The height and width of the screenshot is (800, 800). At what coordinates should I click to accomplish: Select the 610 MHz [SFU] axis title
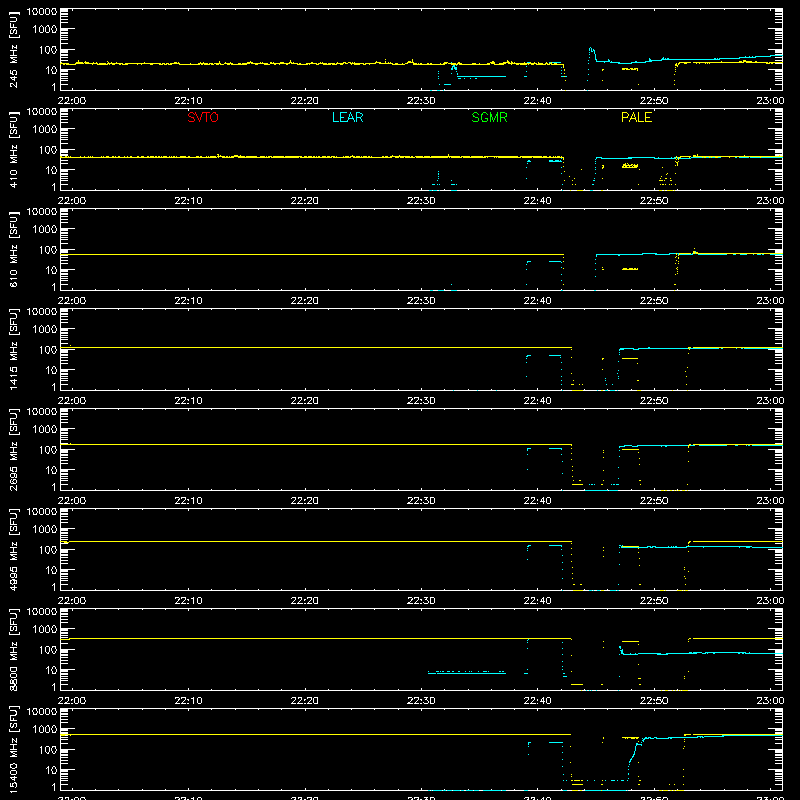(x=14, y=250)
